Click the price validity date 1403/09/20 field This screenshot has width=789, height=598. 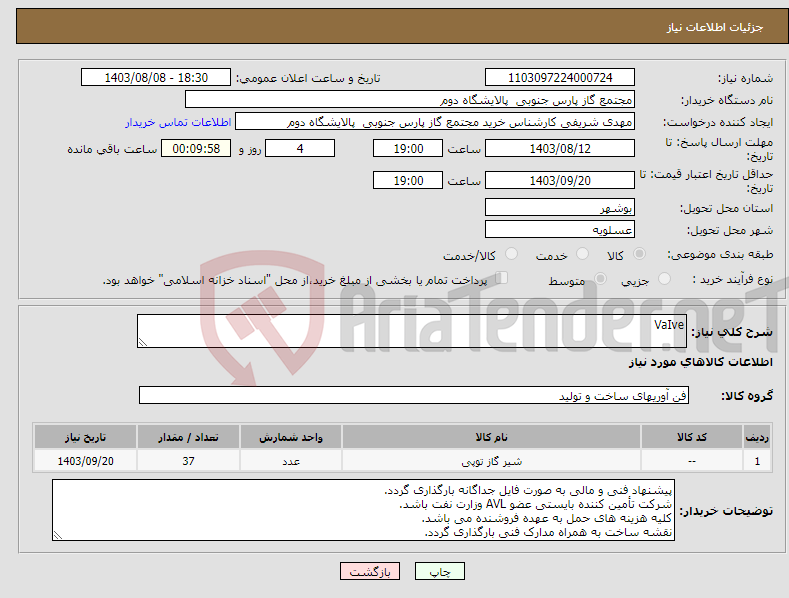tap(560, 180)
